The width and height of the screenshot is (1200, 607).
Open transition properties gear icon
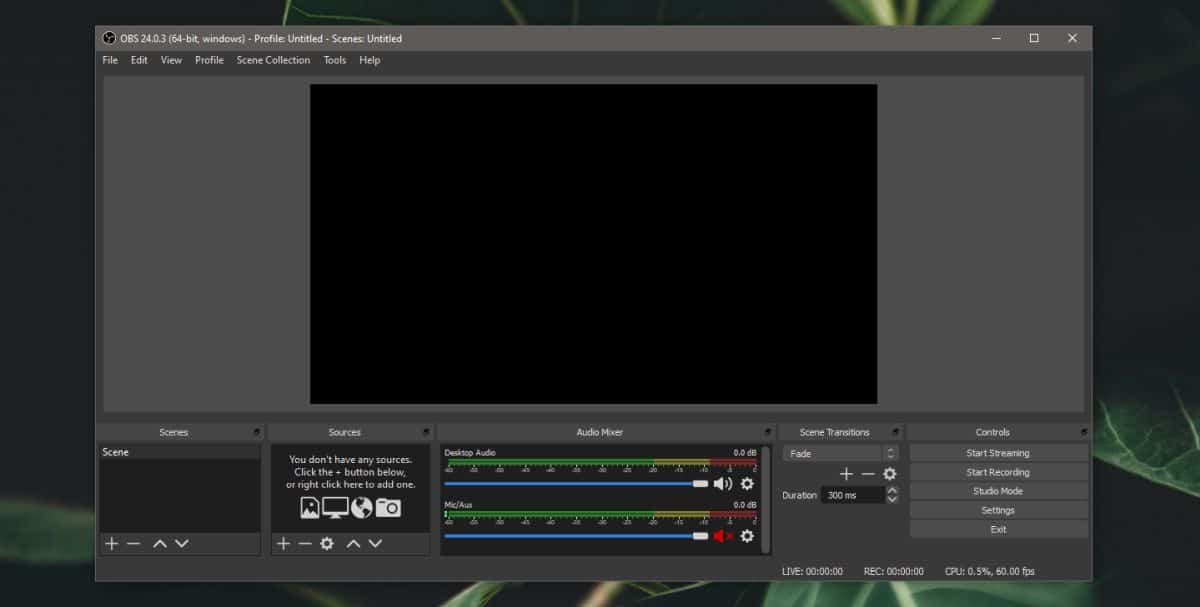(x=890, y=474)
